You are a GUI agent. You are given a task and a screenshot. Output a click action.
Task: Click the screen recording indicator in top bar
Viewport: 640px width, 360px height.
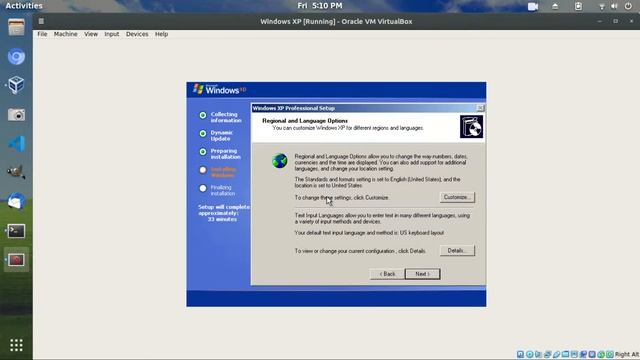[x=533, y=6]
